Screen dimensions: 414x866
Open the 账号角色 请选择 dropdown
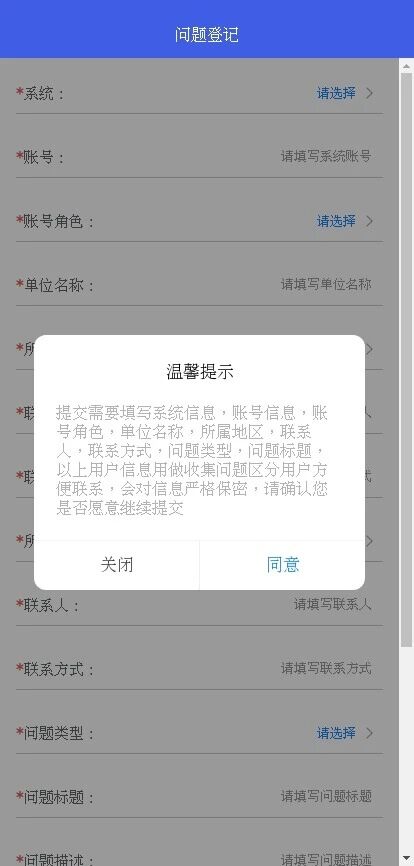click(x=336, y=221)
